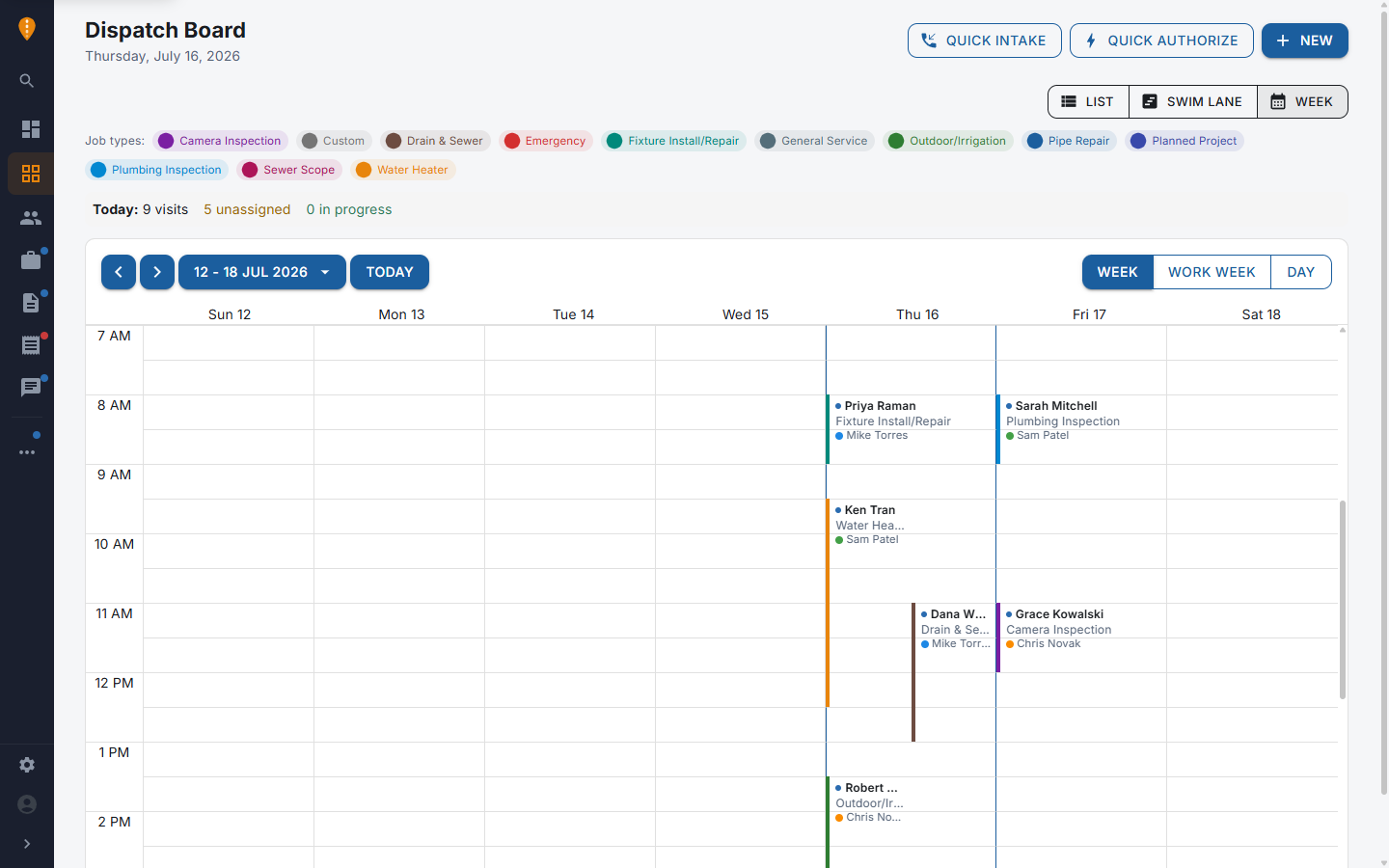This screenshot has height=868, width=1389.
Task: Switch to SWIM LANE view
Action: [x=1193, y=101]
